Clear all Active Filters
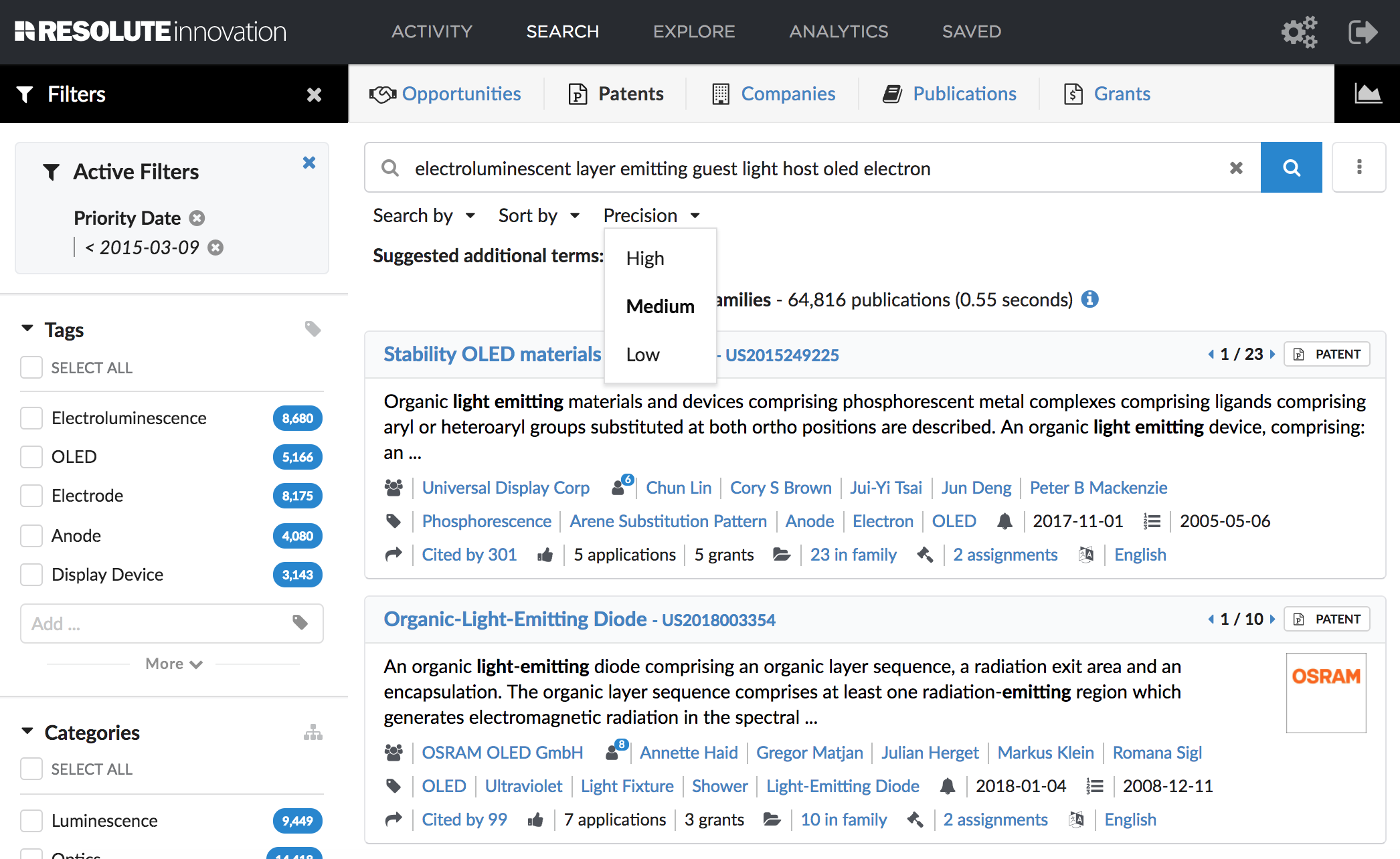 click(x=309, y=163)
